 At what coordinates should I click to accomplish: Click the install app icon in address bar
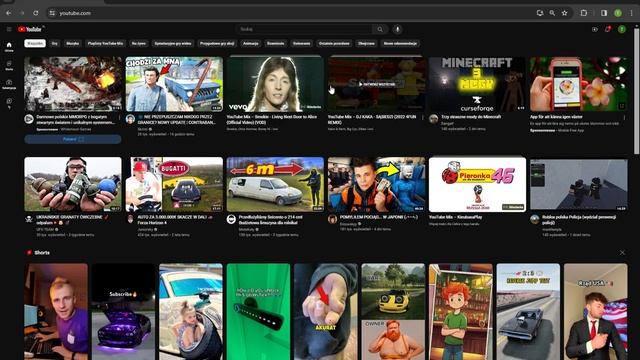click(540, 13)
